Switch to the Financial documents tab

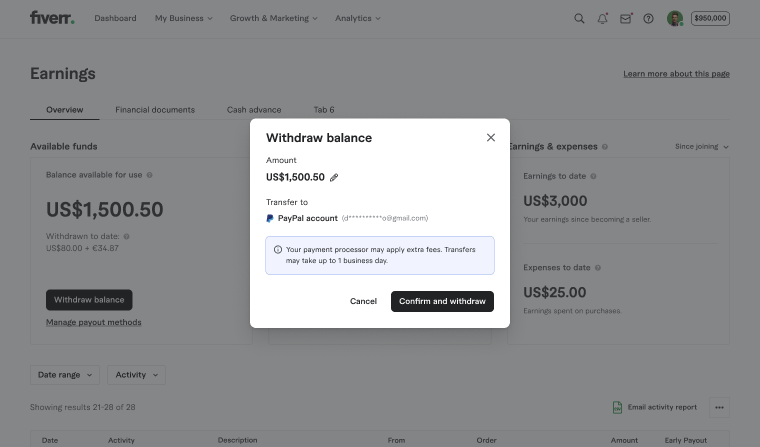[x=155, y=109]
